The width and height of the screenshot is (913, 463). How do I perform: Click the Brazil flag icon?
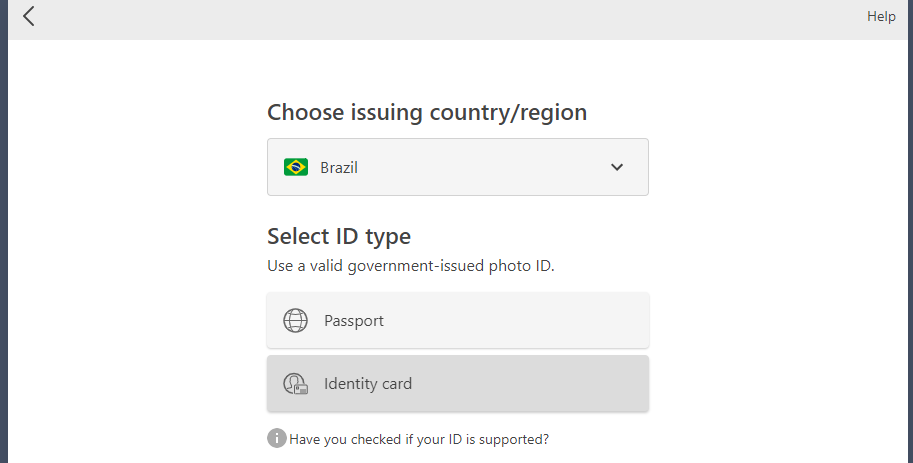(295, 167)
